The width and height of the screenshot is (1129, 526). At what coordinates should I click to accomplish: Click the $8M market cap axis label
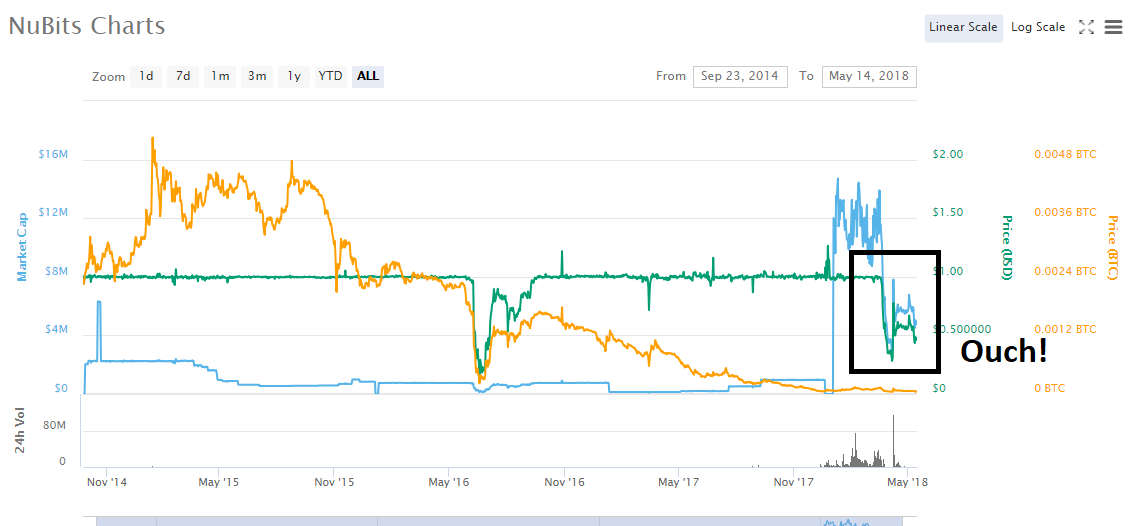coord(57,272)
